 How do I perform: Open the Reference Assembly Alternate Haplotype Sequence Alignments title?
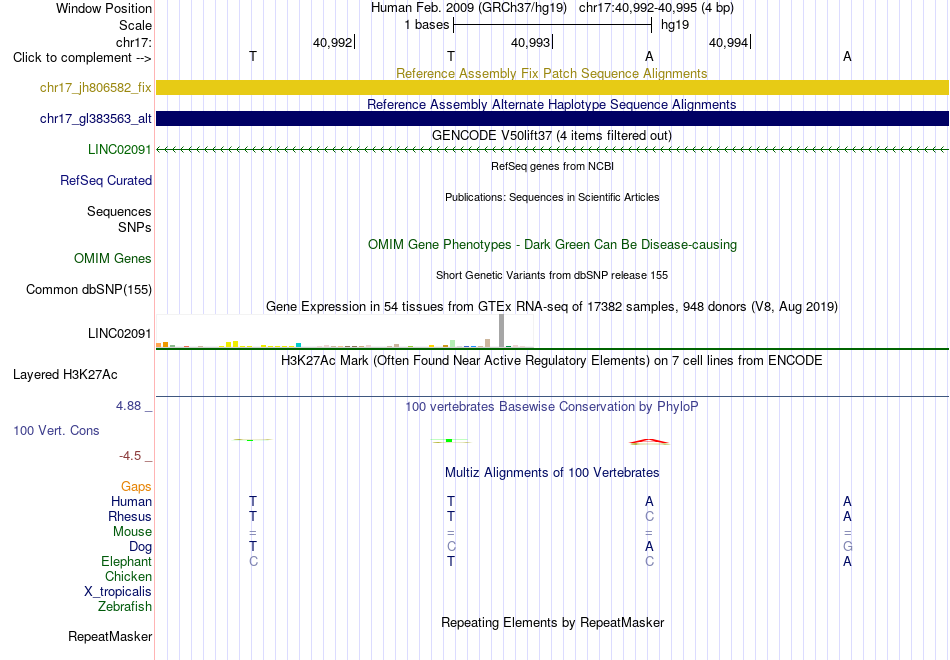point(552,104)
